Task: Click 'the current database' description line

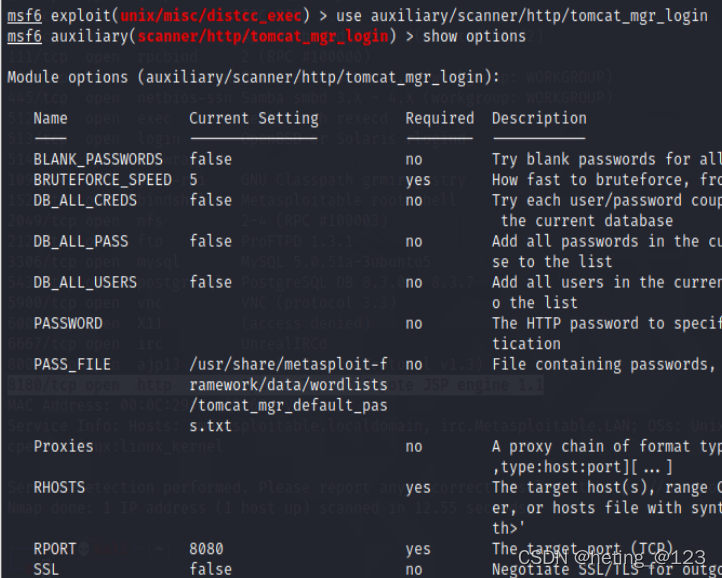Action: [x=587, y=221]
